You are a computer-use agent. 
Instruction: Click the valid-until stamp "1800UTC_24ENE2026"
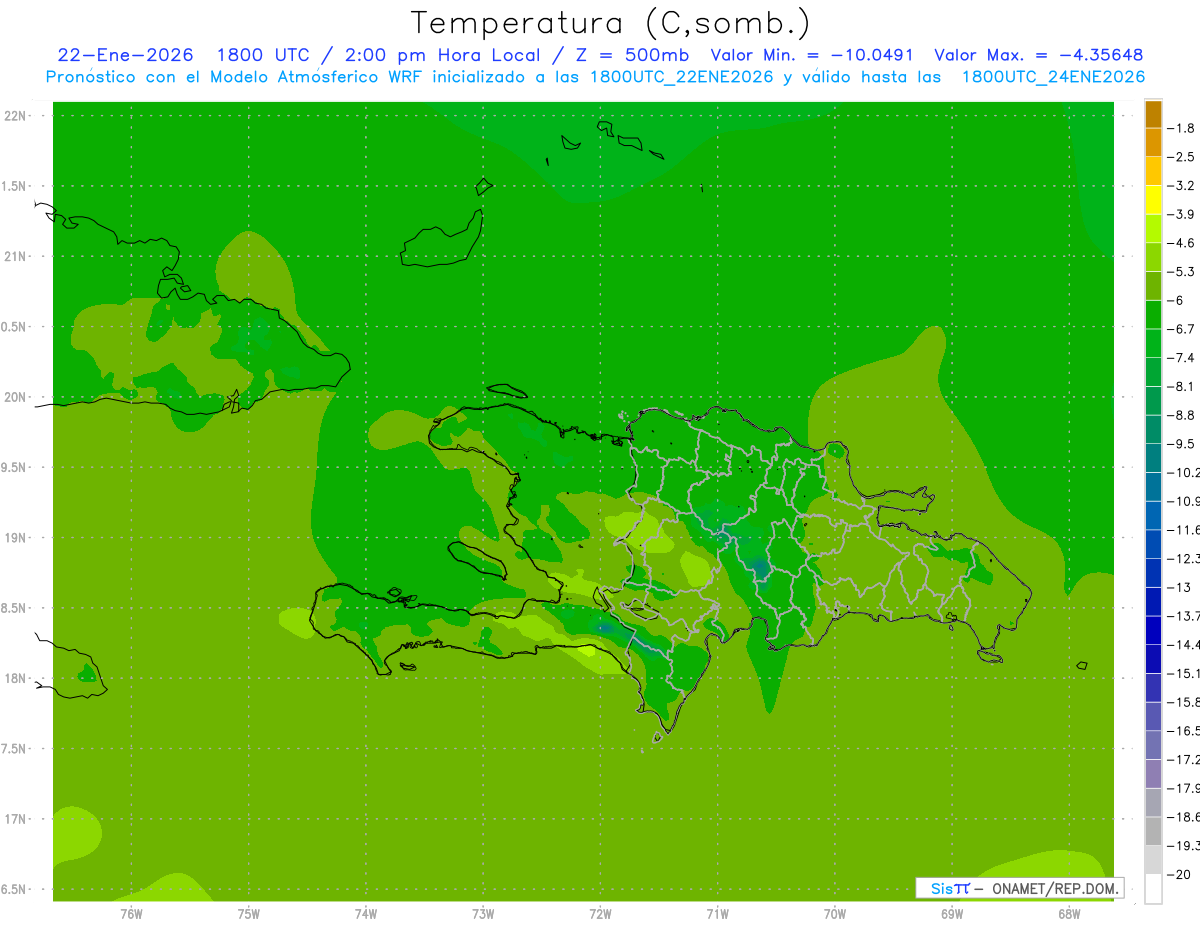(1053, 77)
